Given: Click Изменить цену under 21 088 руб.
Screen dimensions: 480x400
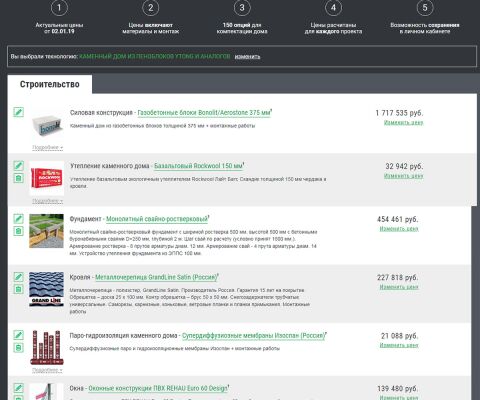Looking at the screenshot, I should [399, 345].
